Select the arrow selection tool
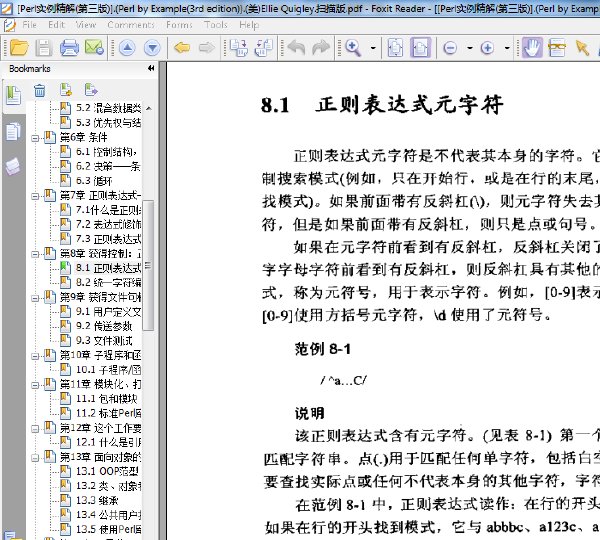The height and width of the screenshot is (540, 600). tap(582, 48)
